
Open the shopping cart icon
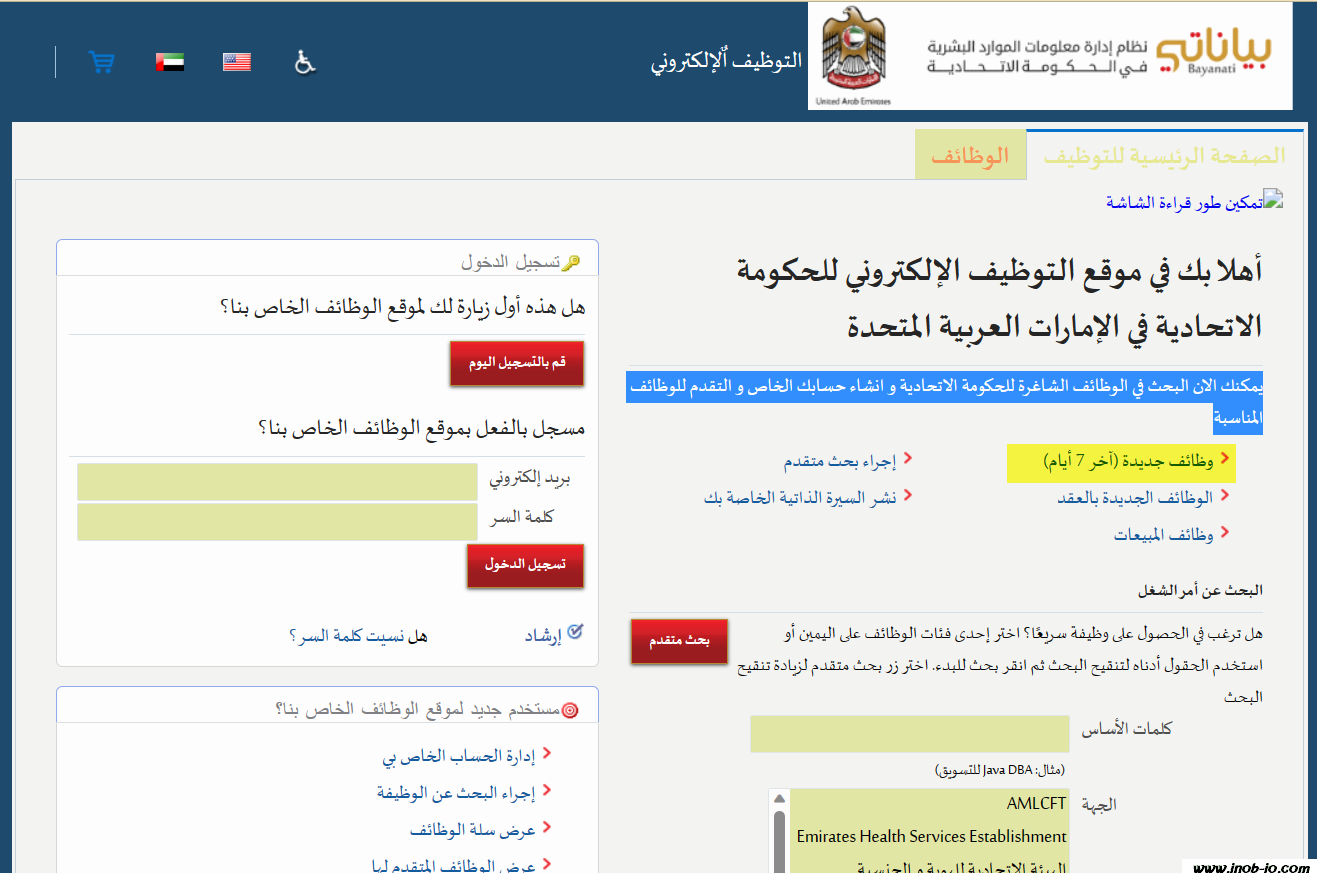(x=101, y=62)
